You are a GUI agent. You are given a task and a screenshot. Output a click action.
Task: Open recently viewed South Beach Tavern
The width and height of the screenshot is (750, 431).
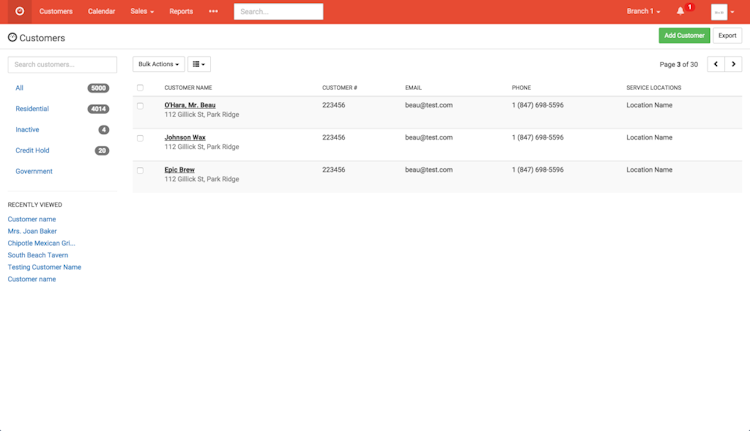pyautogui.click(x=38, y=255)
